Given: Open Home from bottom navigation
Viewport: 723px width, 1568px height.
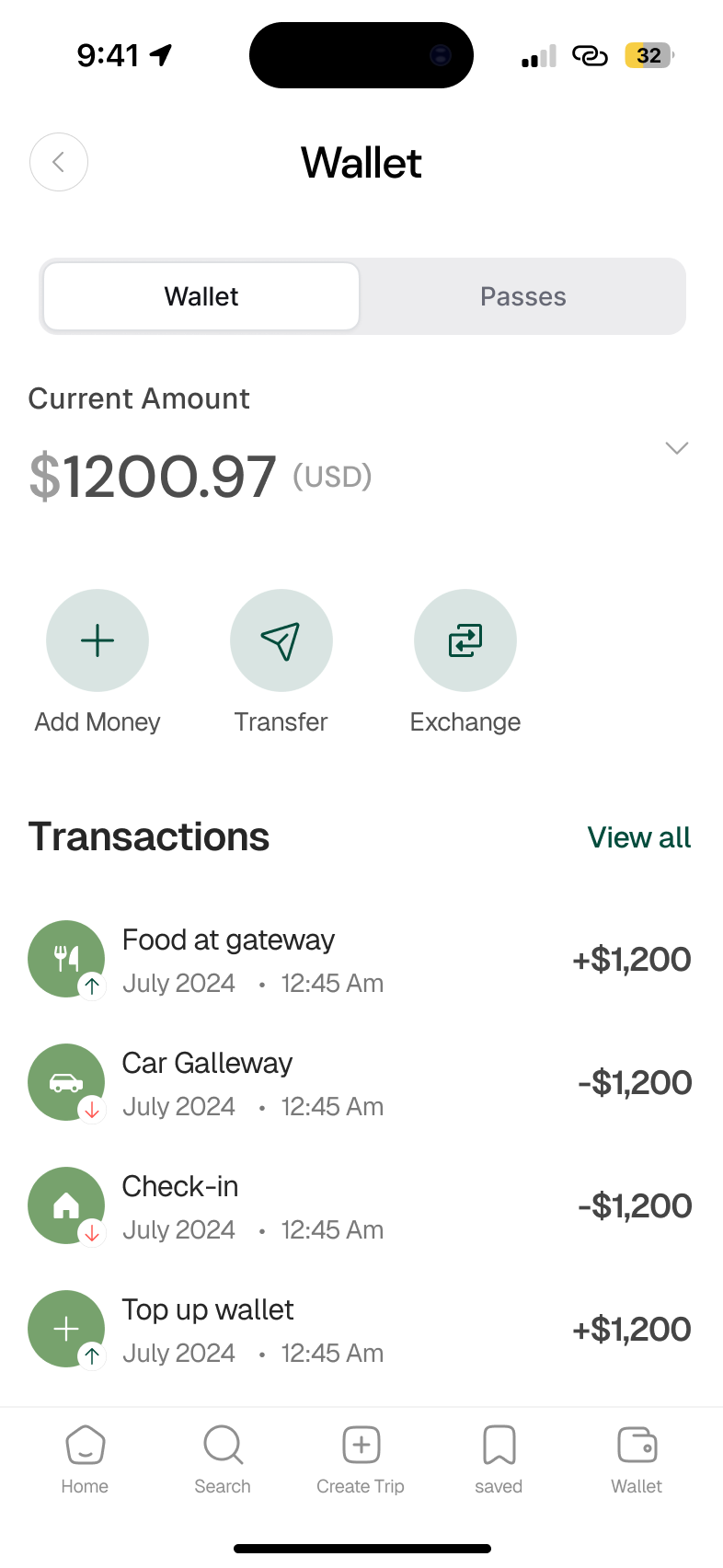Looking at the screenshot, I should point(85,1458).
